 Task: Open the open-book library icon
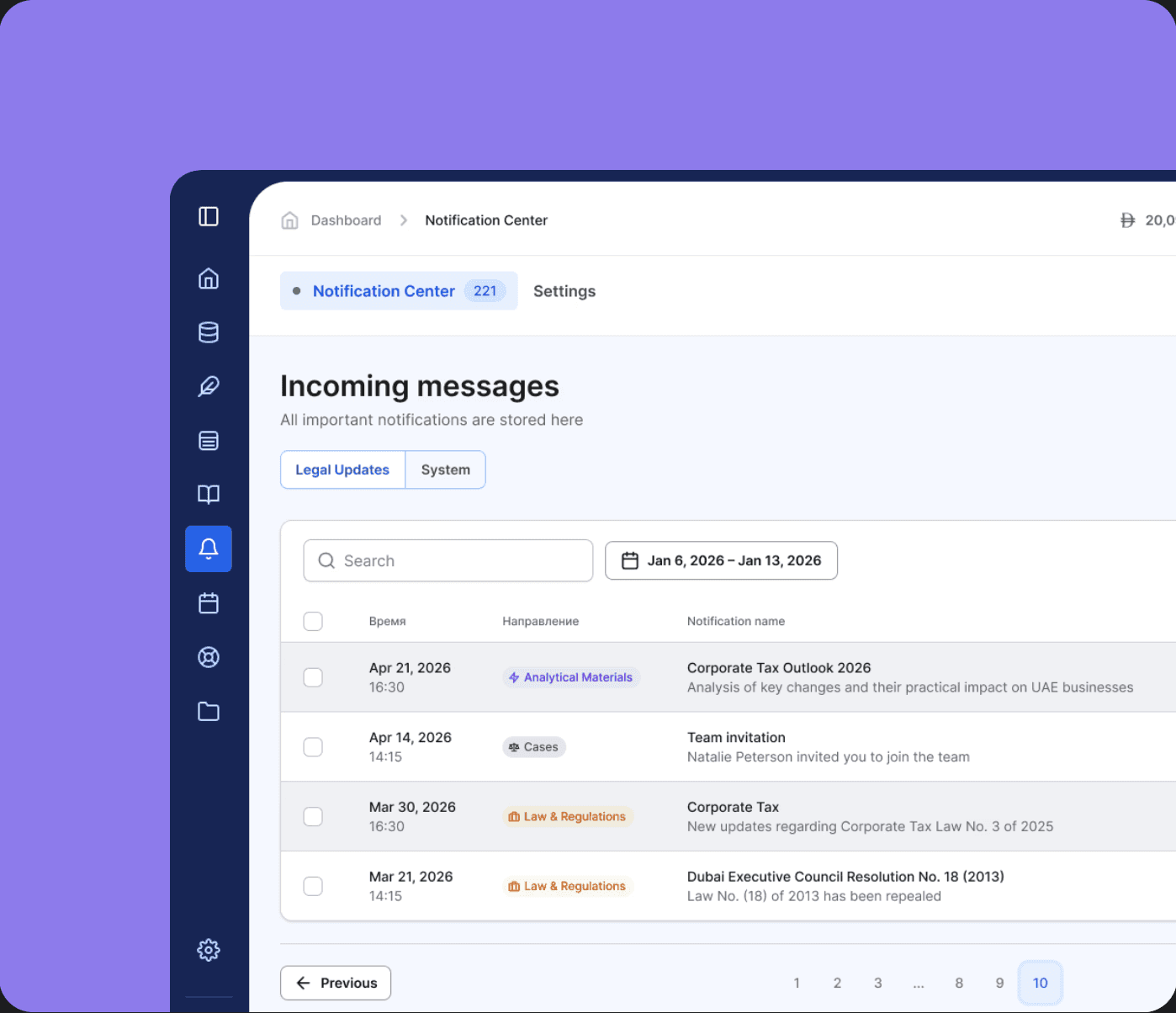[x=209, y=494]
